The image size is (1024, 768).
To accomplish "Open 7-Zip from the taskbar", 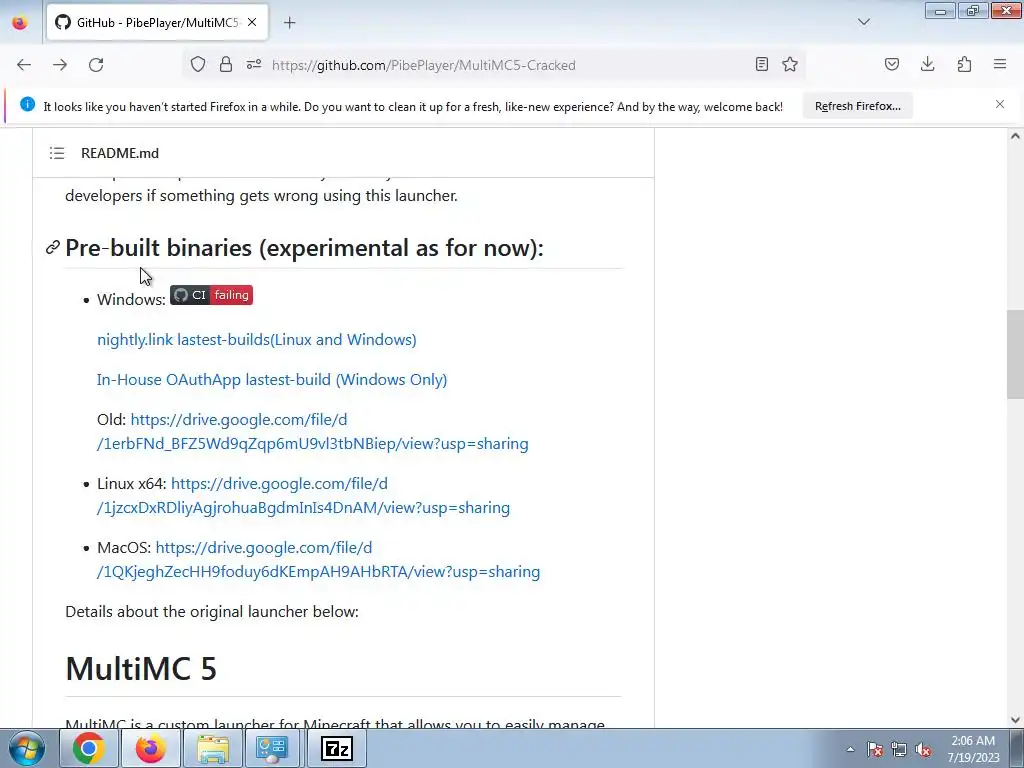I will point(337,748).
